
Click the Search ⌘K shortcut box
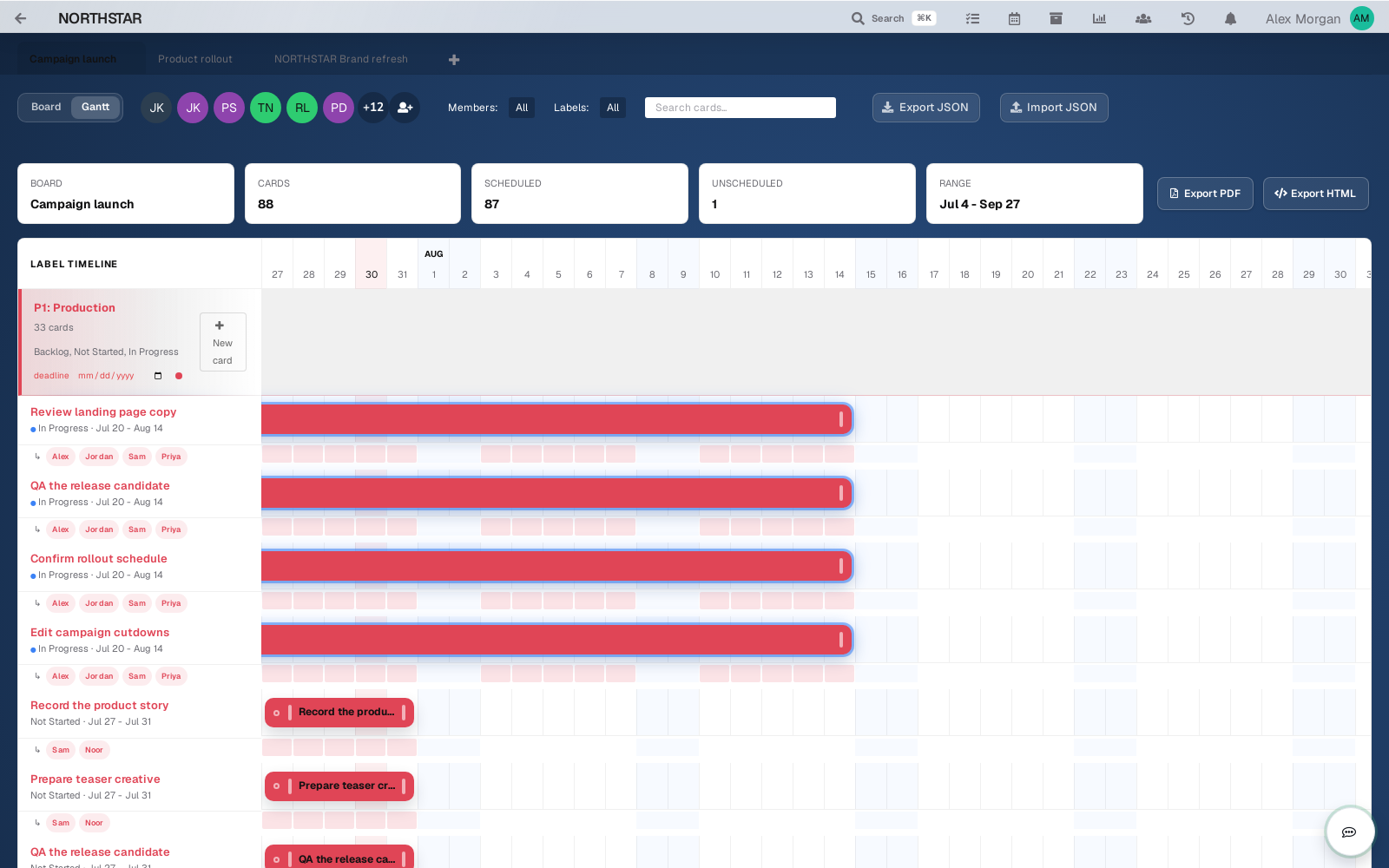pos(925,18)
